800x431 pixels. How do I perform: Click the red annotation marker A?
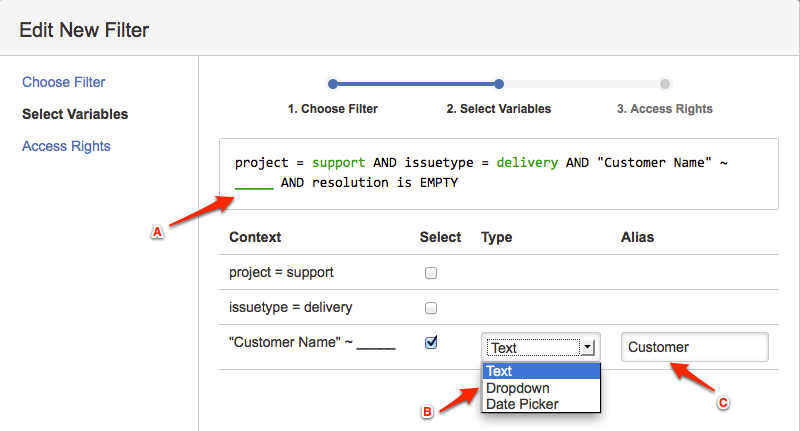tap(156, 231)
